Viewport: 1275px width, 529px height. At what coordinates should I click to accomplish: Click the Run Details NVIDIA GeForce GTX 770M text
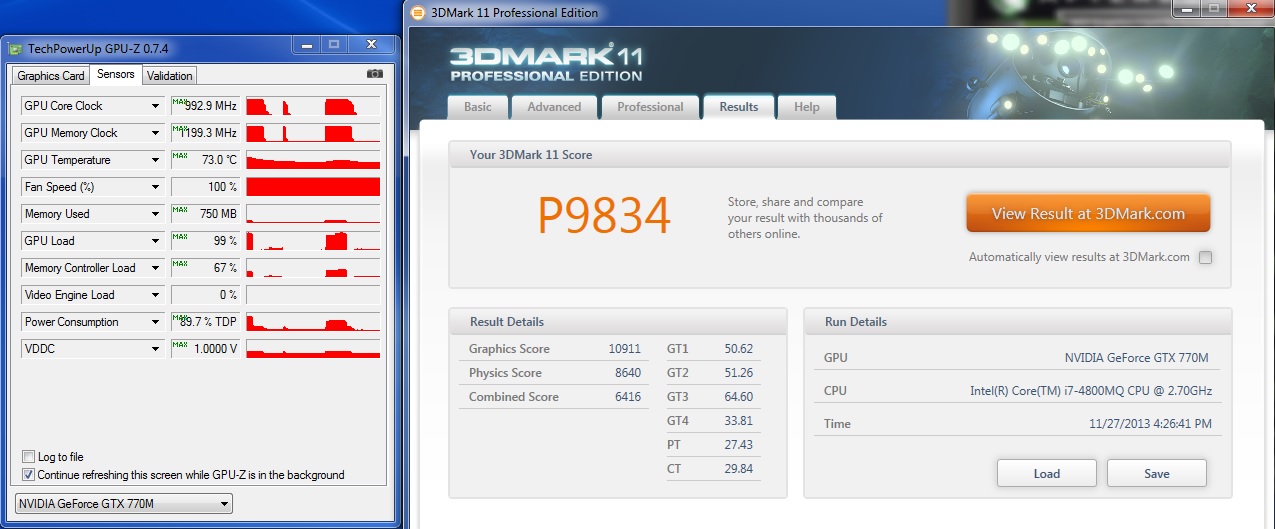[x=1138, y=358]
